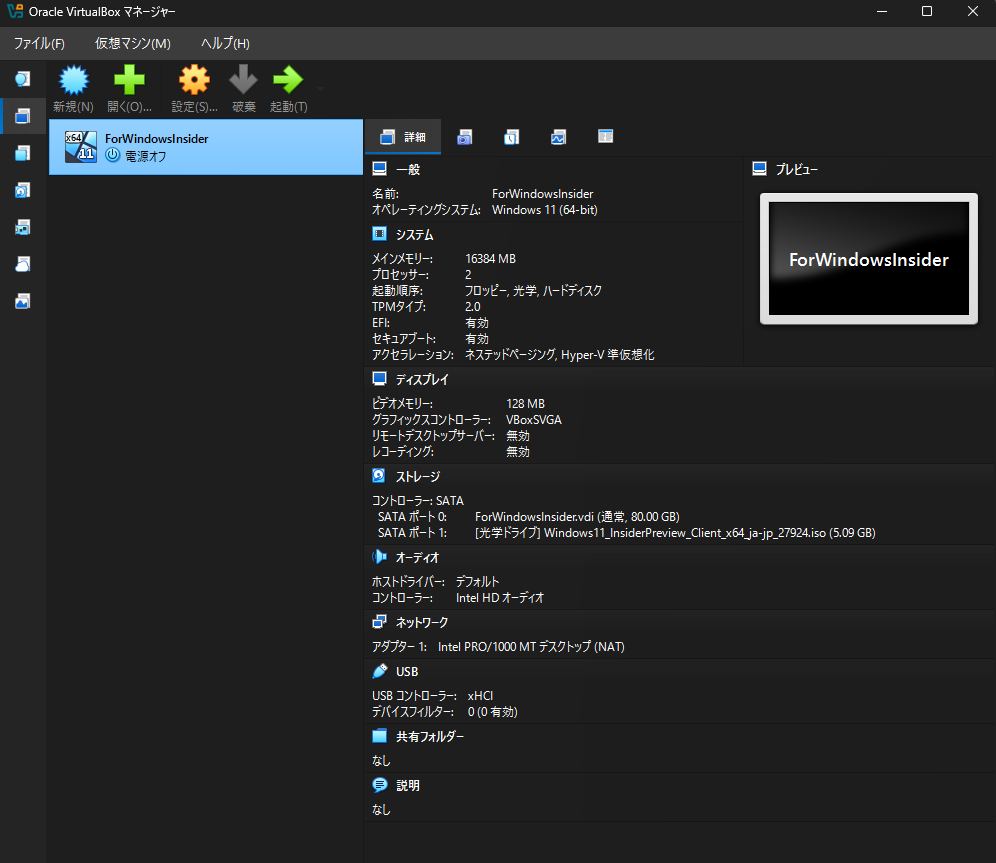Screen dimensions: 996x863
Task: Click the プレビュー section header
Action: pos(797,170)
